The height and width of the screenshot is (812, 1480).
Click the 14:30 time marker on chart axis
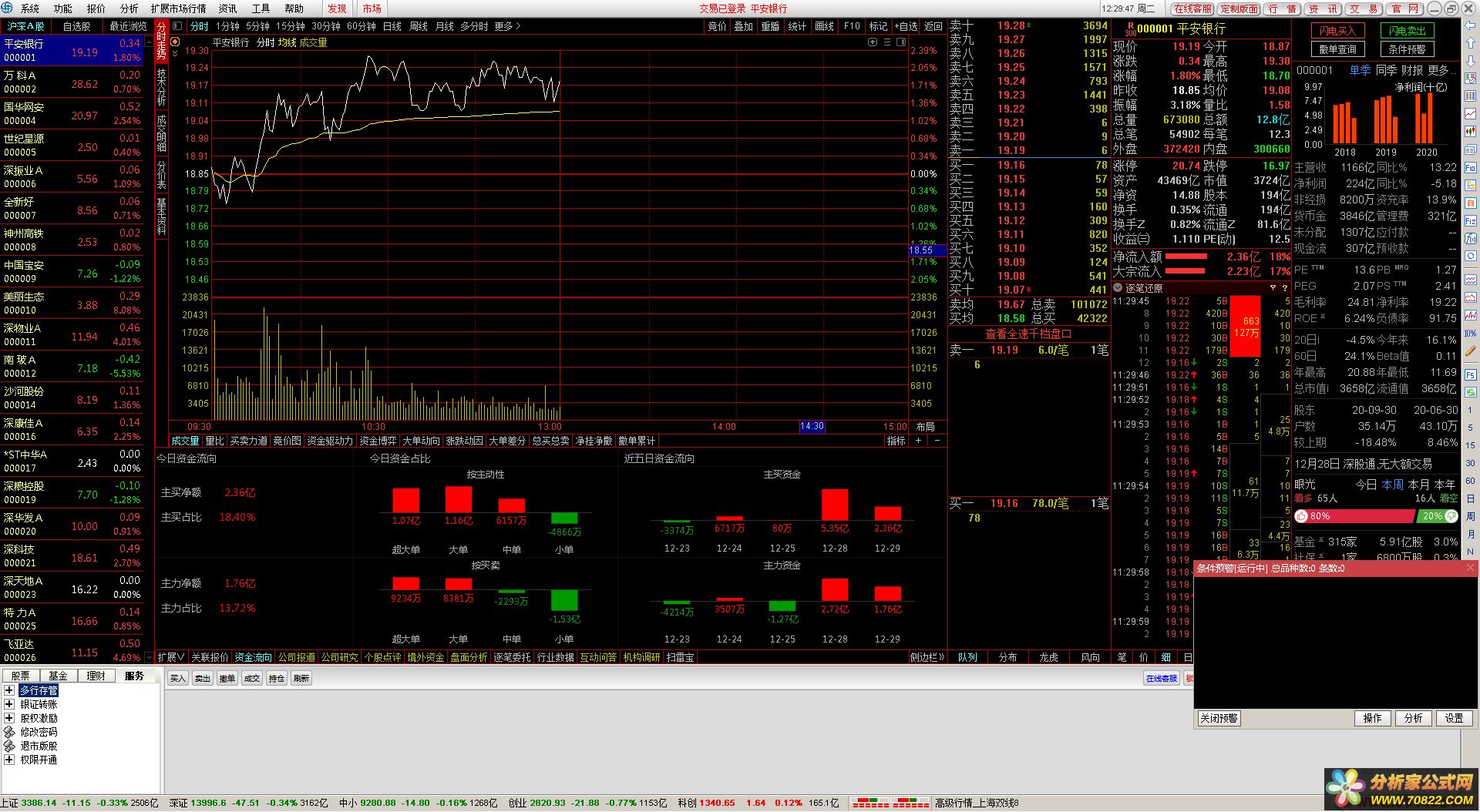[x=812, y=426]
